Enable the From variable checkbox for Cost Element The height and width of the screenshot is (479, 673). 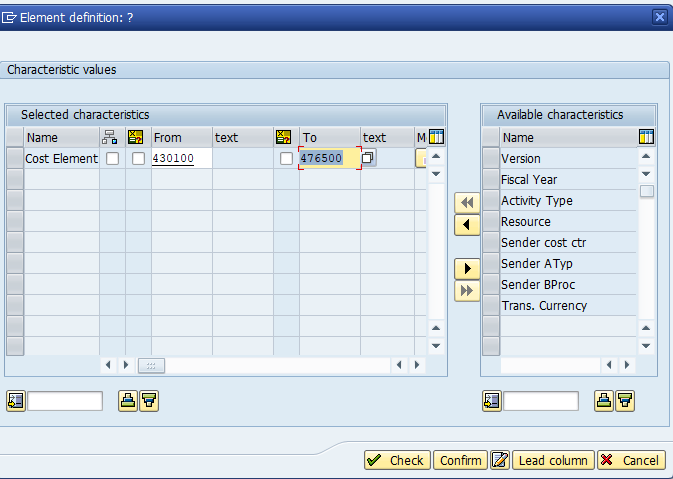138,158
